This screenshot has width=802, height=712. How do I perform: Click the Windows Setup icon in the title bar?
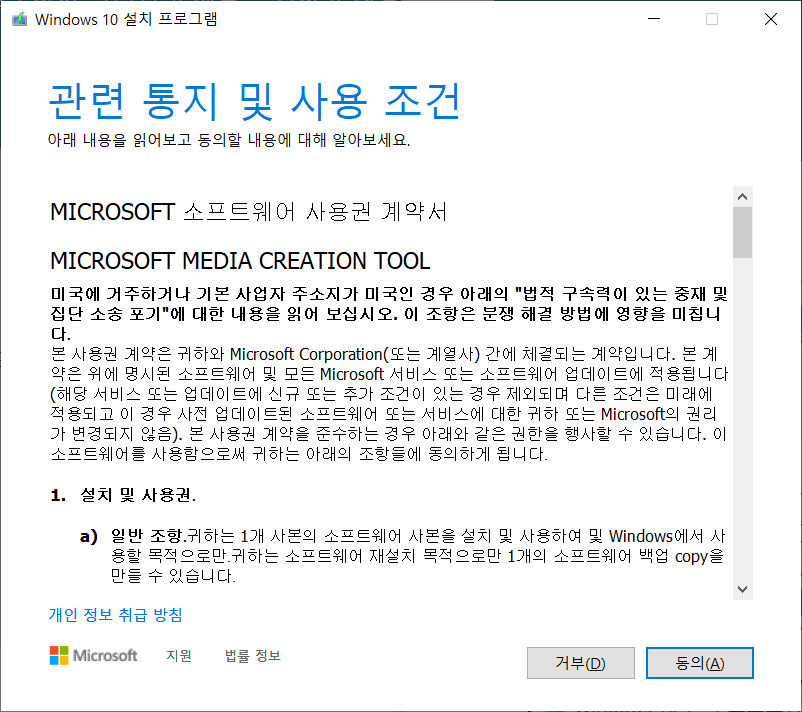[x=18, y=19]
